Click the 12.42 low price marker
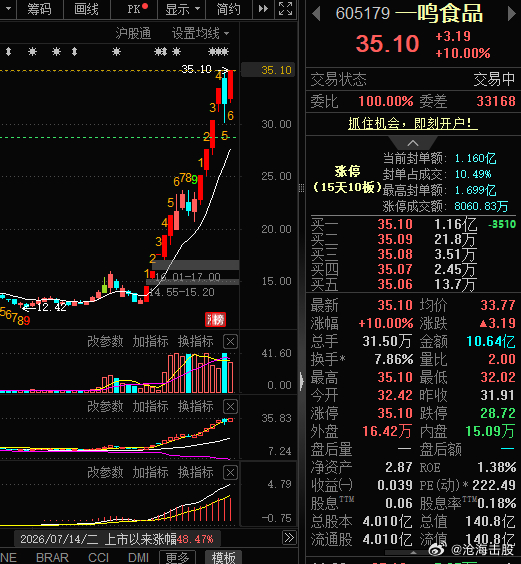The height and width of the screenshot is (564, 521). (51, 307)
